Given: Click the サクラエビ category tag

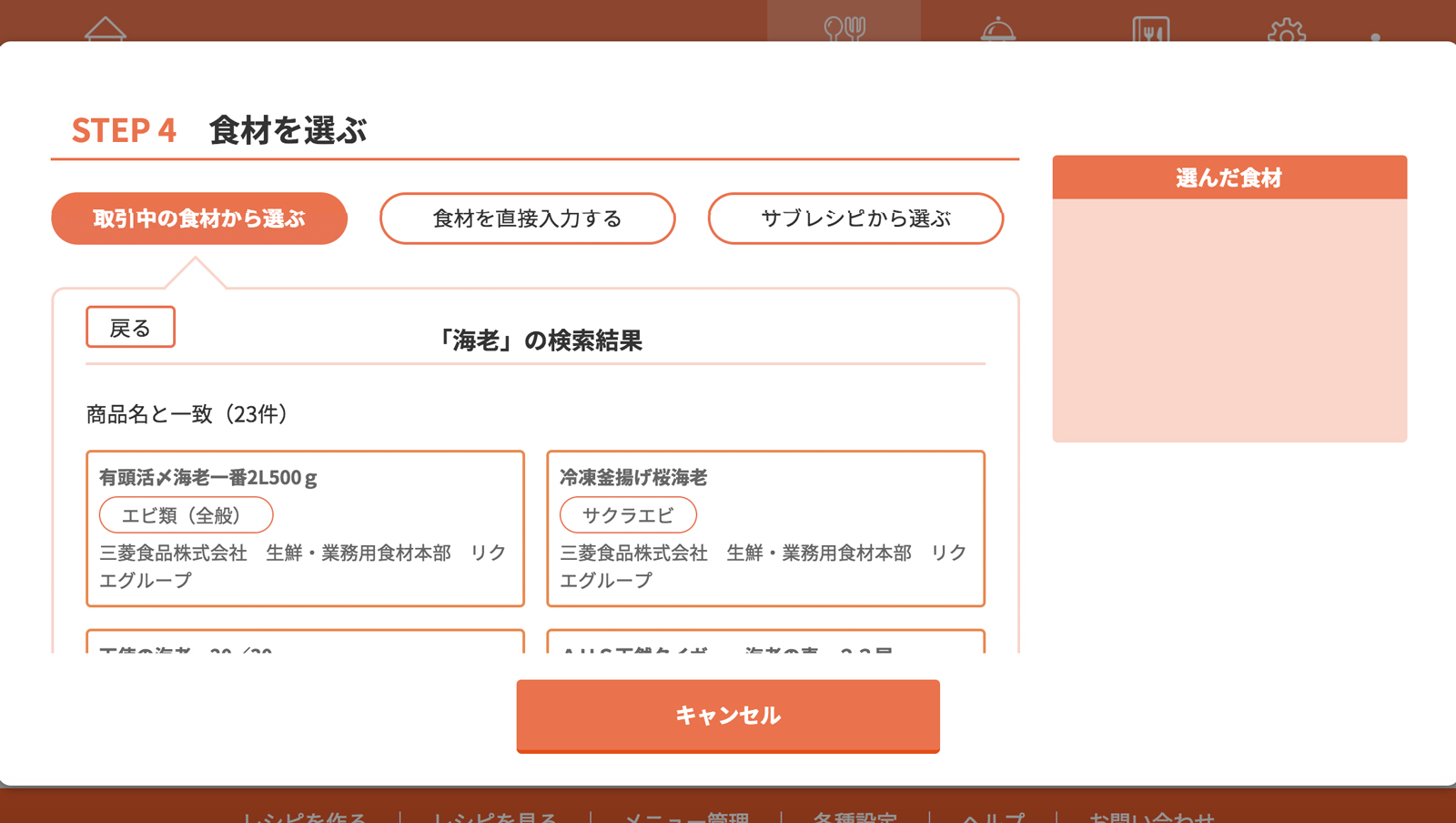Looking at the screenshot, I should 628,515.
